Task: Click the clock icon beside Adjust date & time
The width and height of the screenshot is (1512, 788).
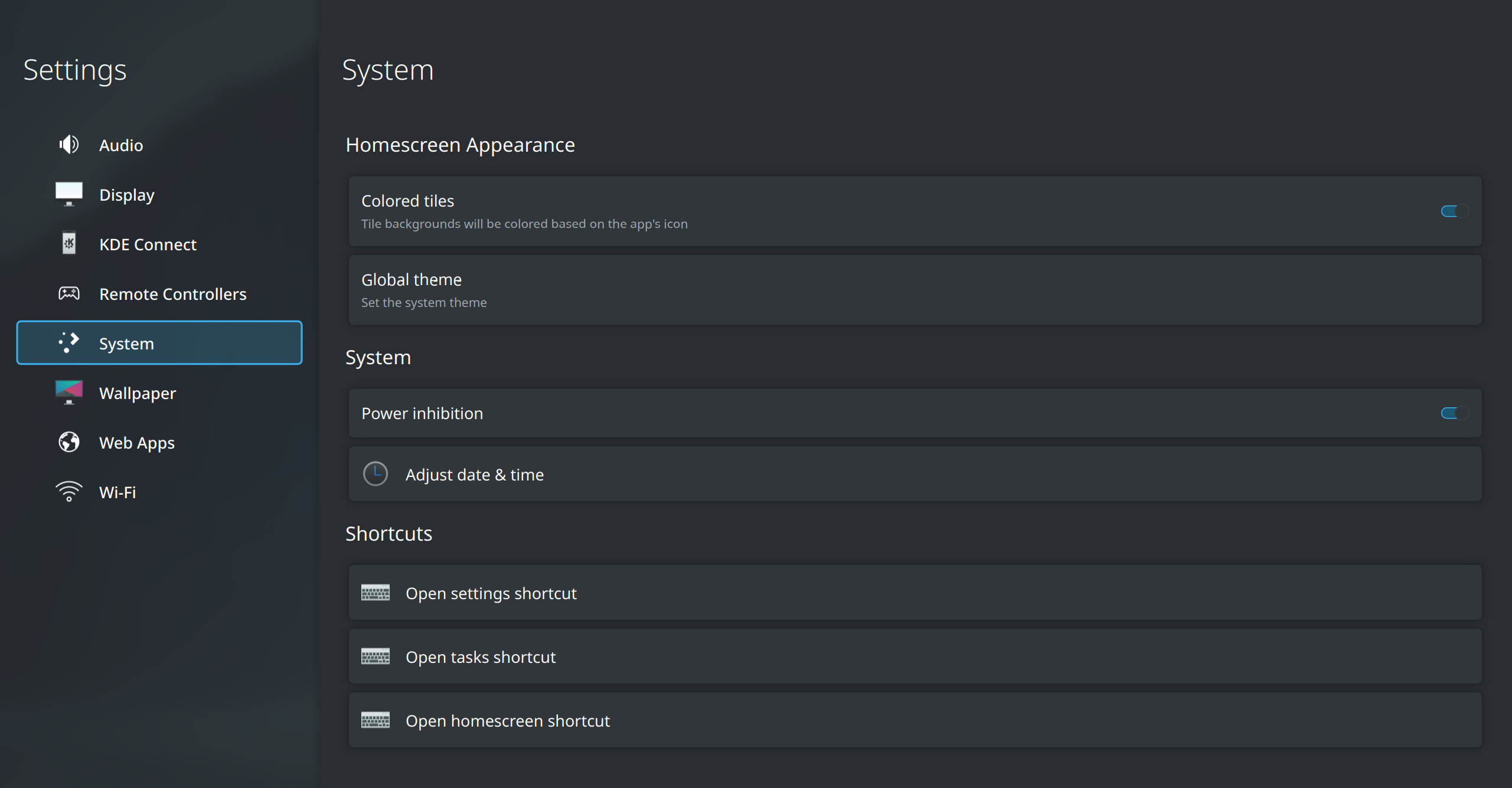Action: 375,474
